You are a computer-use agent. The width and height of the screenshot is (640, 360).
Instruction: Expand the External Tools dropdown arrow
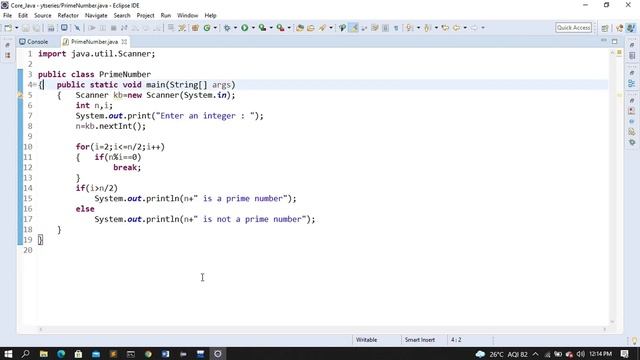click(289, 28)
